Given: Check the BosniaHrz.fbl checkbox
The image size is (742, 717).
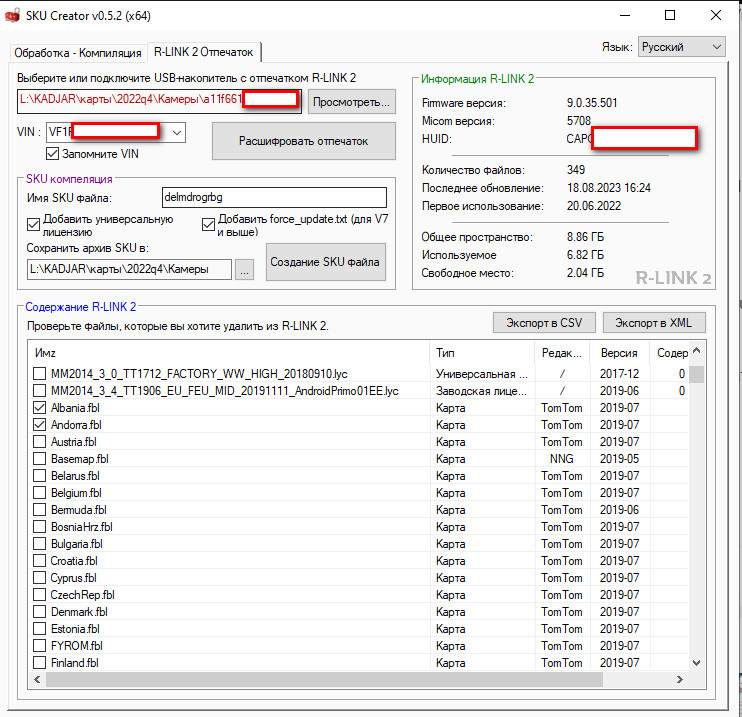Looking at the screenshot, I should tap(40, 527).
